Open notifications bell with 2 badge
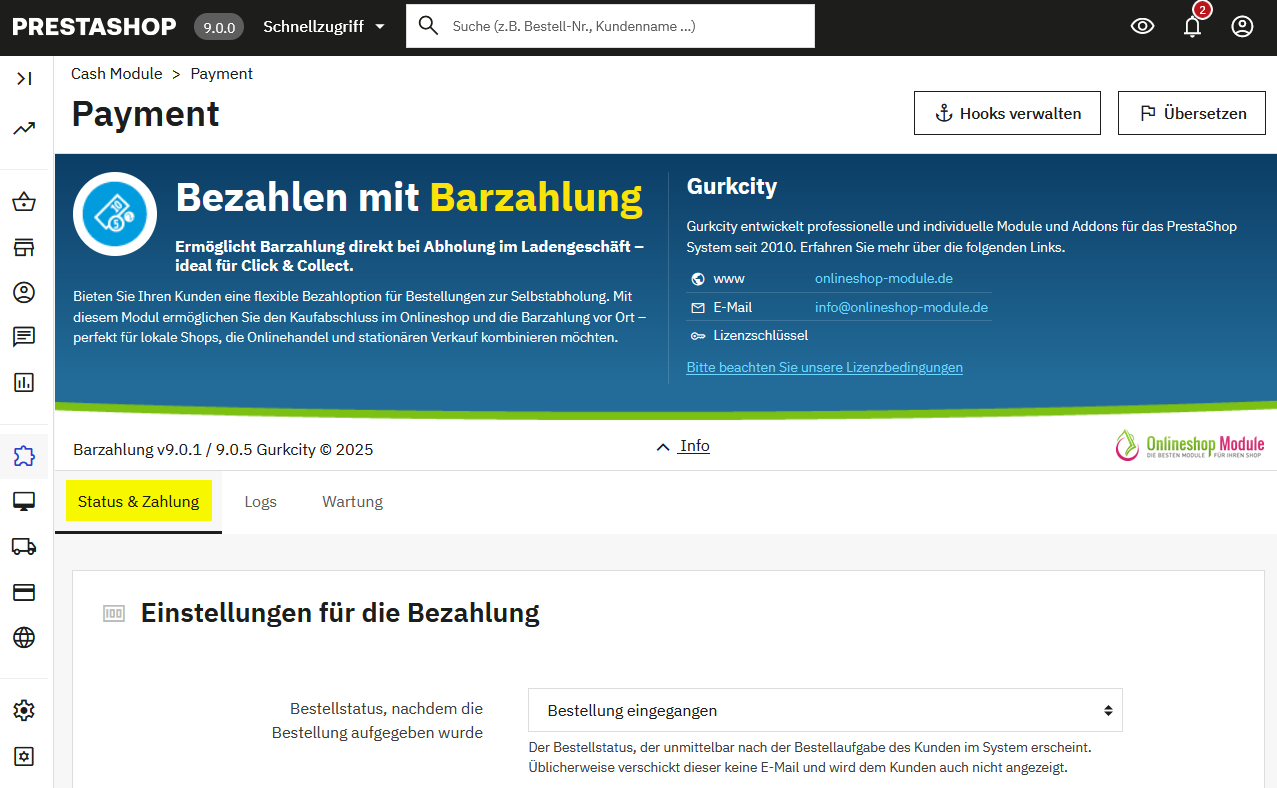Screen dimensions: 1277x788 1193,25
